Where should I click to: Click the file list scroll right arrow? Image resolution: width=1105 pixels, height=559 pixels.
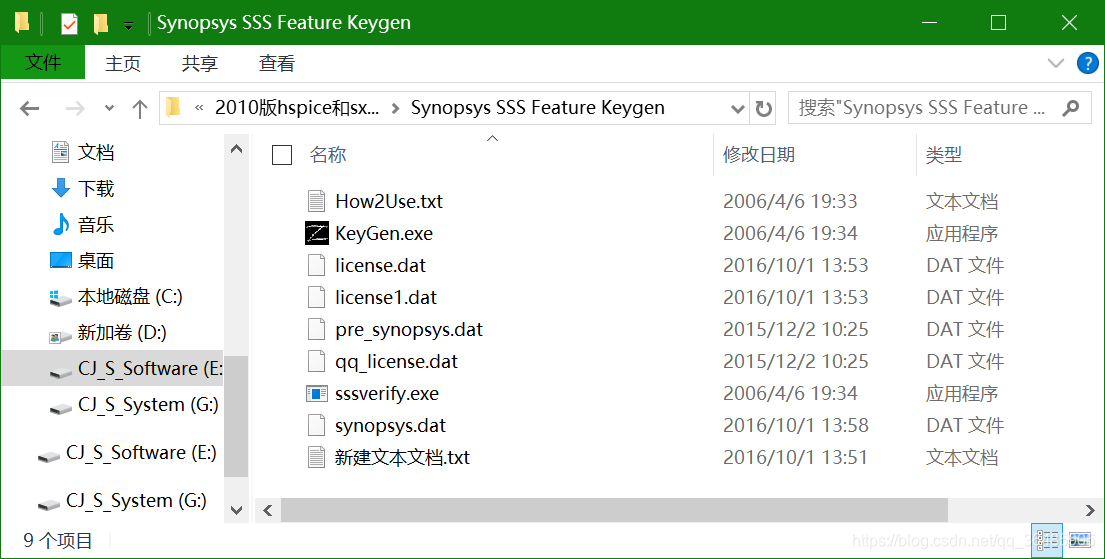1089,510
